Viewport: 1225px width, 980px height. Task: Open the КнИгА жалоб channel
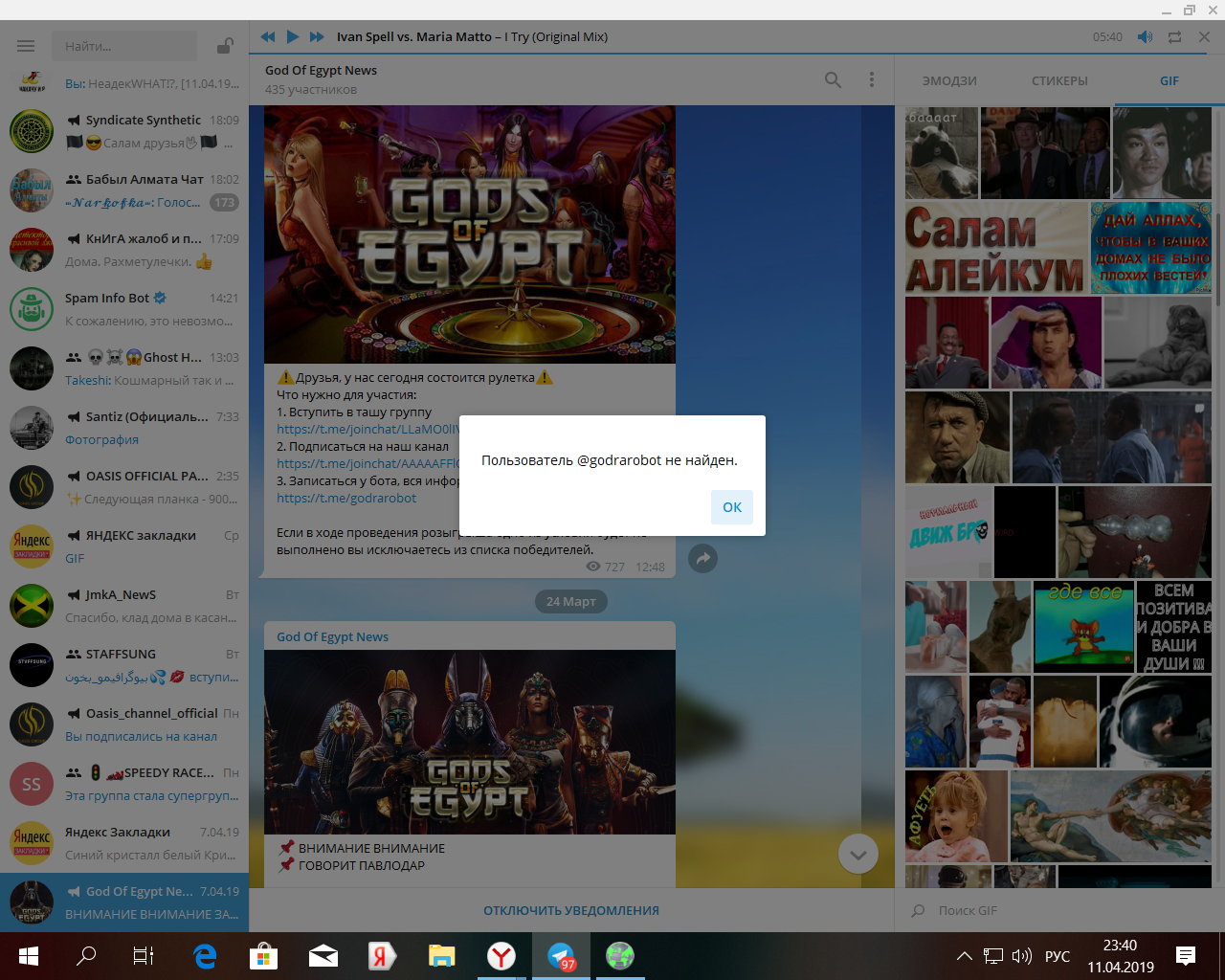tap(124, 250)
